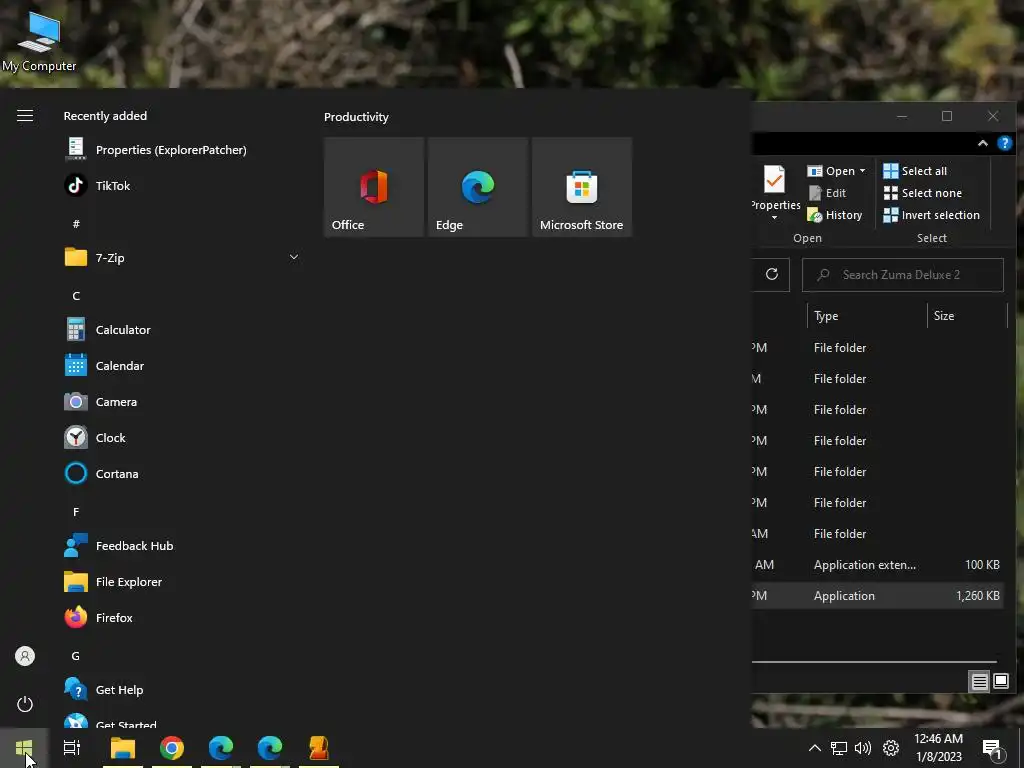Click Invert selection in ribbon
Screen dimensions: 1024x768
tap(931, 215)
